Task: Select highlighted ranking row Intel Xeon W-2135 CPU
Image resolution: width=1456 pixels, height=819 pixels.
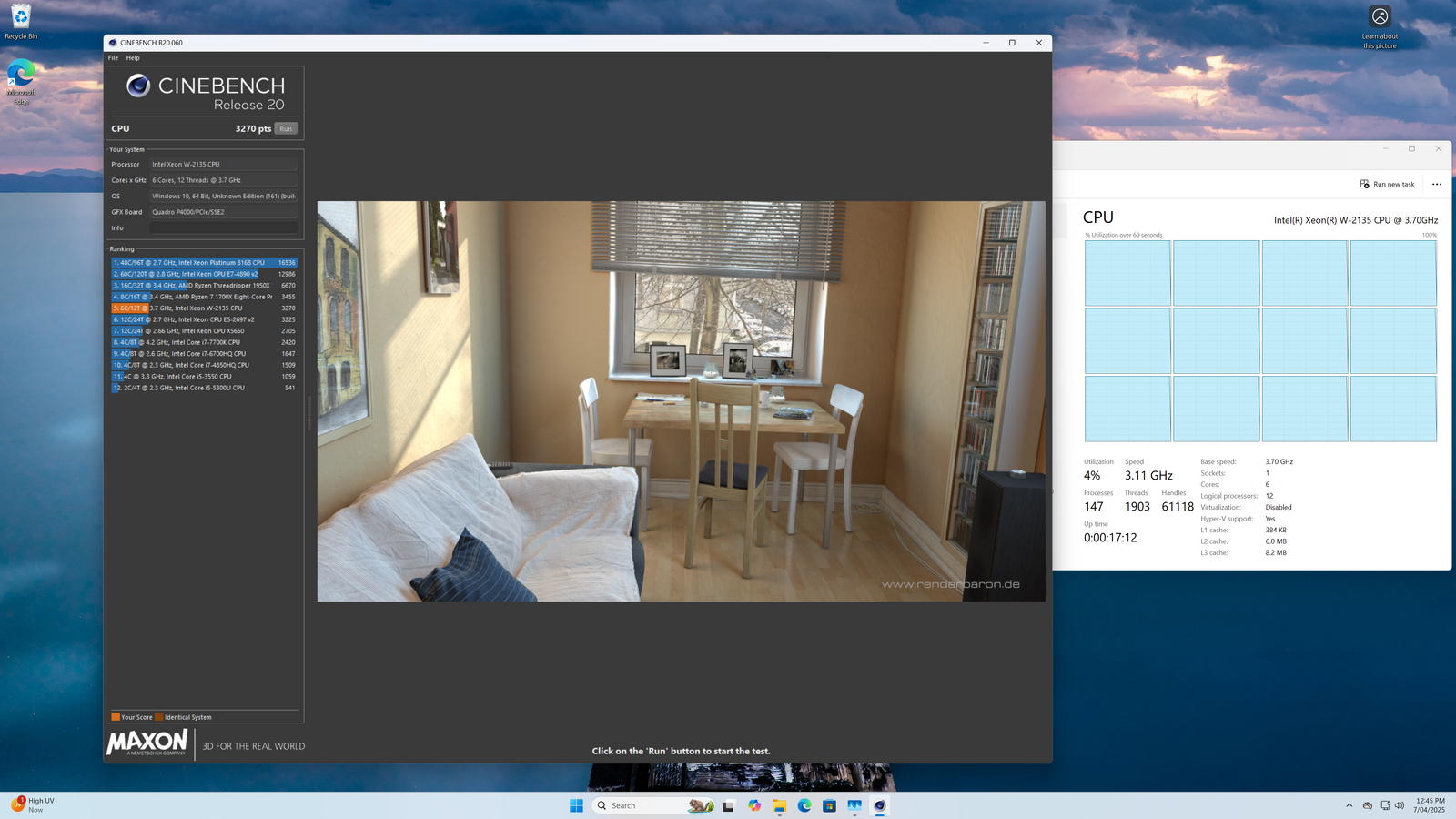Action: pyautogui.click(x=205, y=308)
